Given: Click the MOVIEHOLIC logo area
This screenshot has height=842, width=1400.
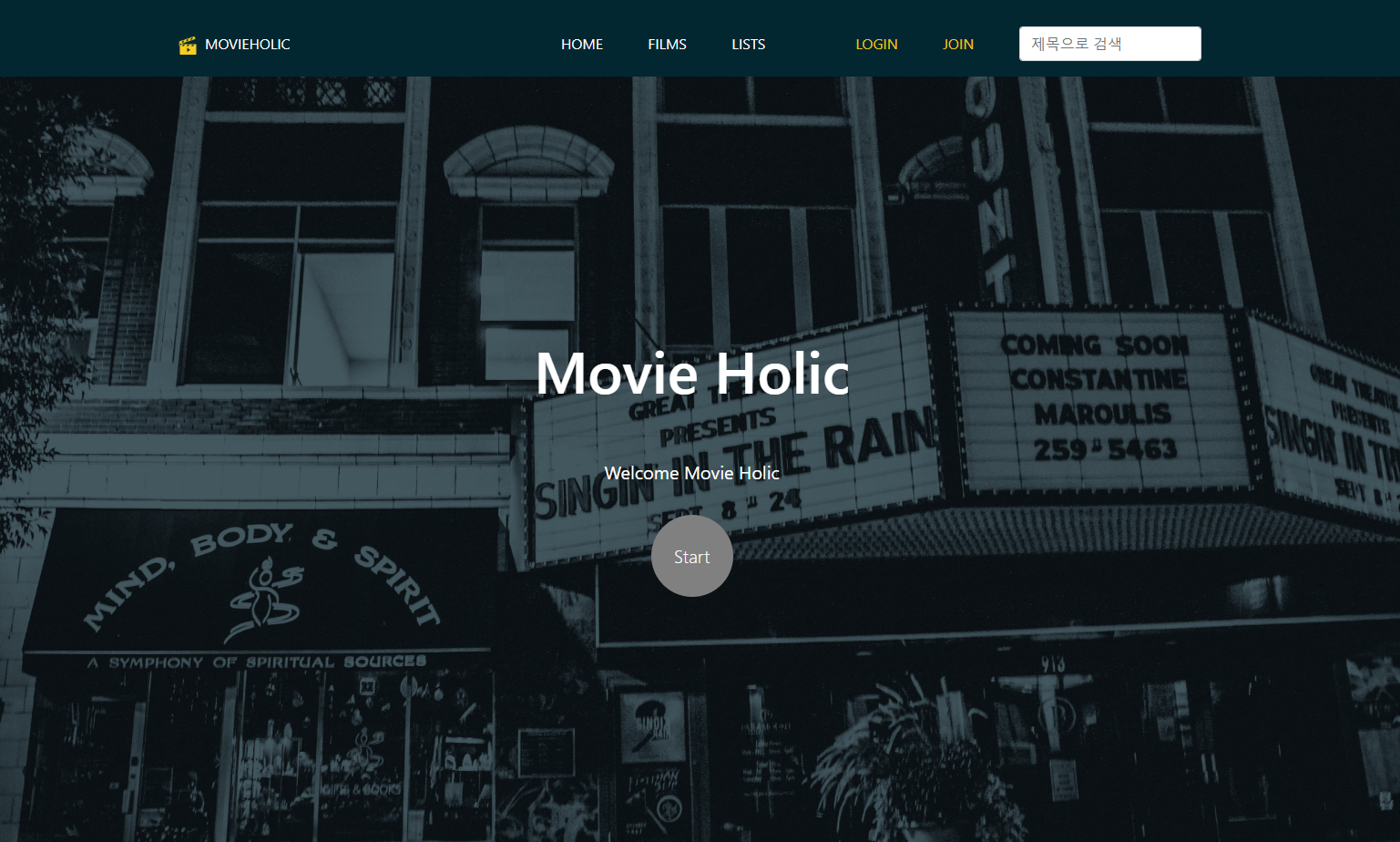Looking at the screenshot, I should [x=232, y=44].
